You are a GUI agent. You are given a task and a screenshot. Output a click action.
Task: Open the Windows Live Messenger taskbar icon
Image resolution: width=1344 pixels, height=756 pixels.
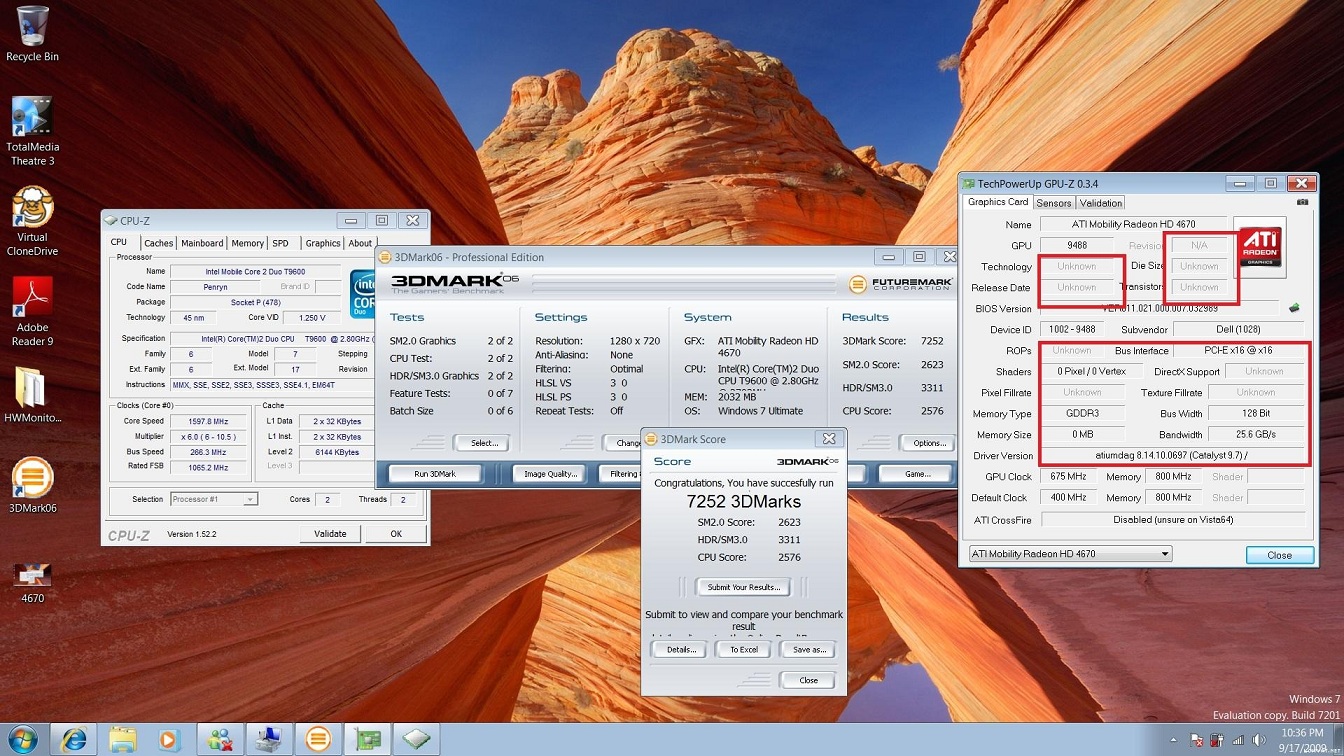(220, 739)
